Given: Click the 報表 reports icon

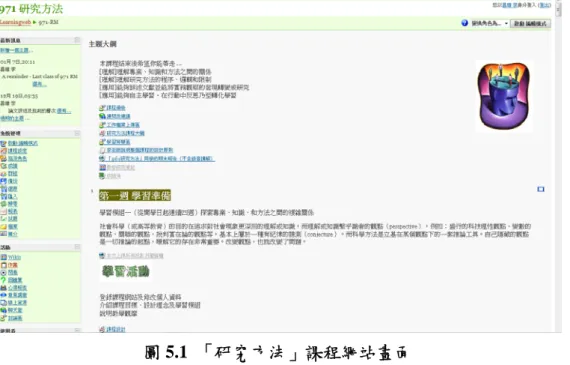Looking at the screenshot, I should [3, 211].
